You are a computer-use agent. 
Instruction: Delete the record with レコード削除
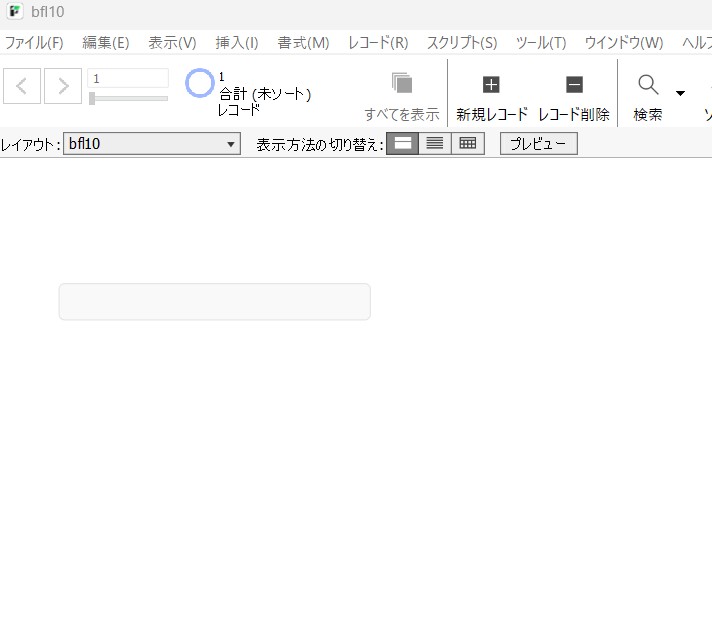(574, 98)
